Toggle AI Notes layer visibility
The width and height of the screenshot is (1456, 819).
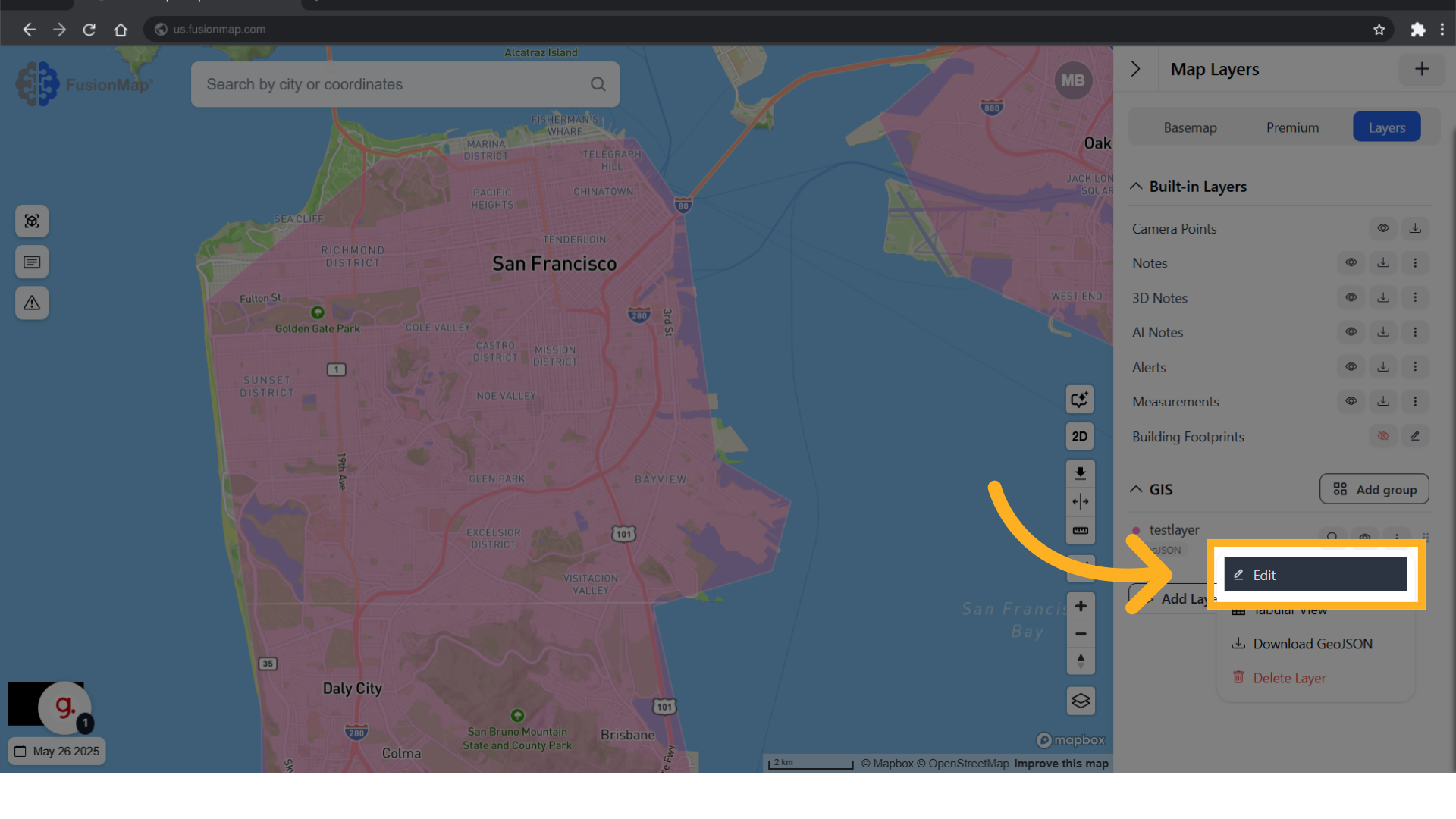click(1351, 332)
